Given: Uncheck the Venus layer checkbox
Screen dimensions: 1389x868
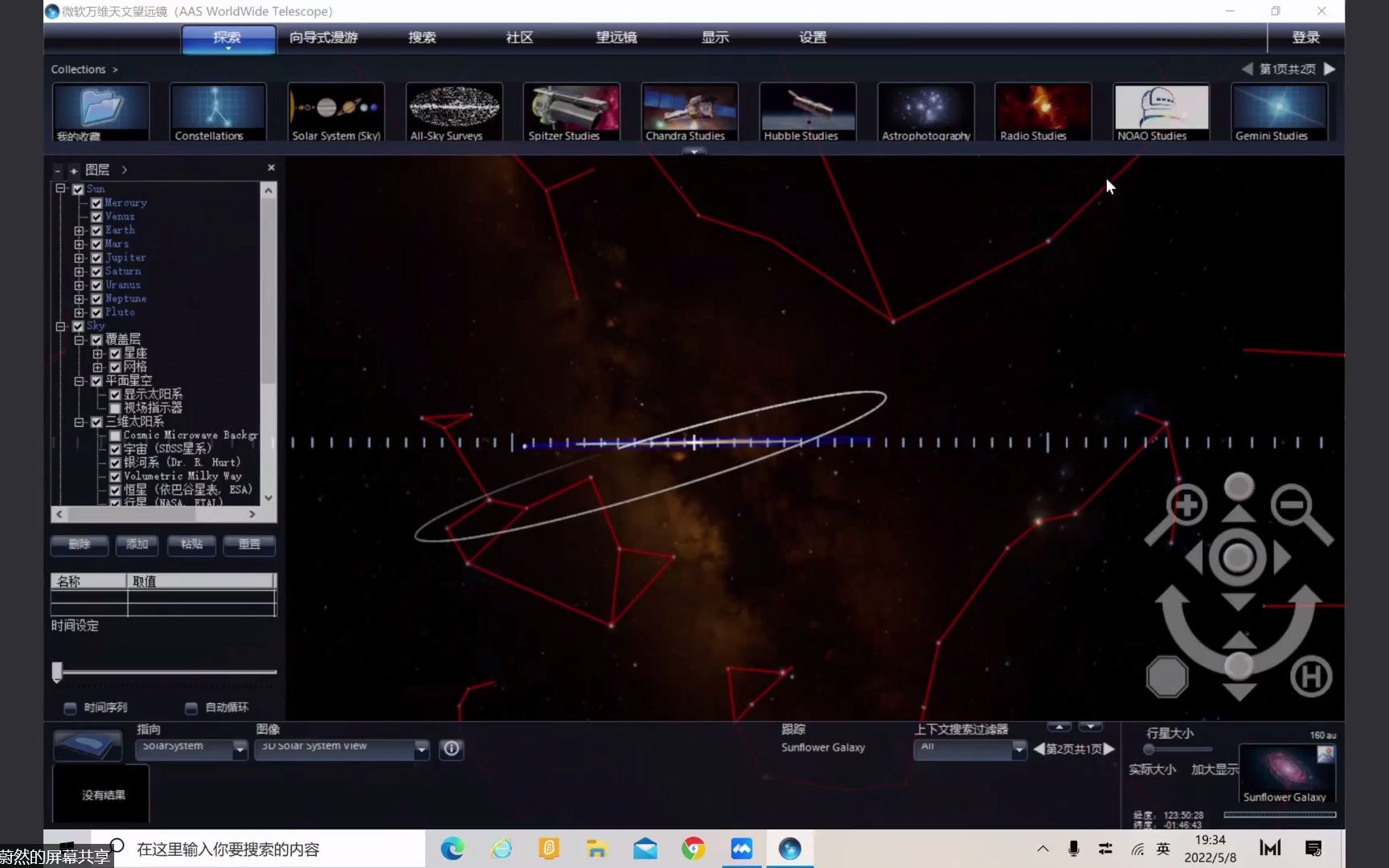Looking at the screenshot, I should point(96,217).
